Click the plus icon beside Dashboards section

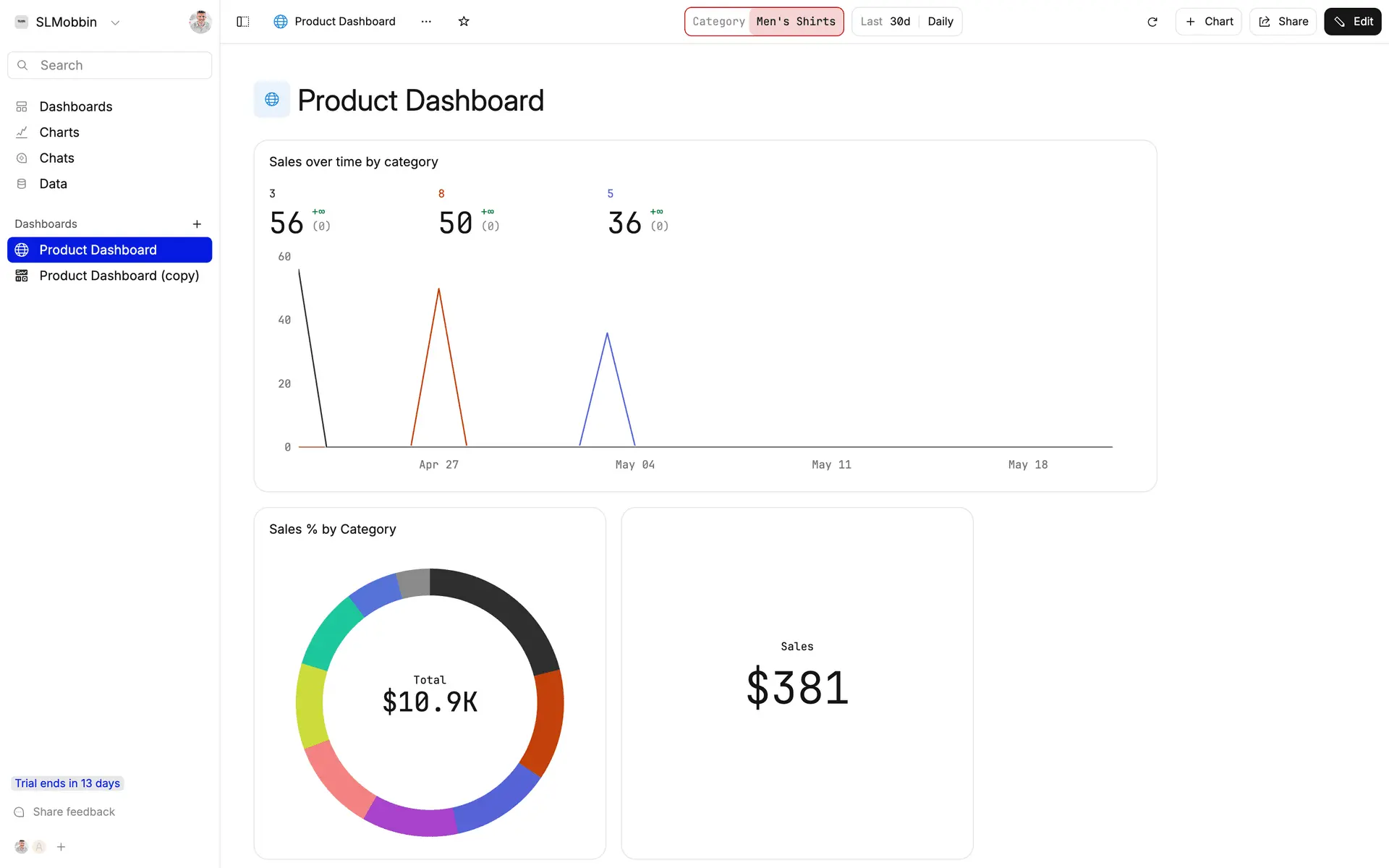point(197,224)
